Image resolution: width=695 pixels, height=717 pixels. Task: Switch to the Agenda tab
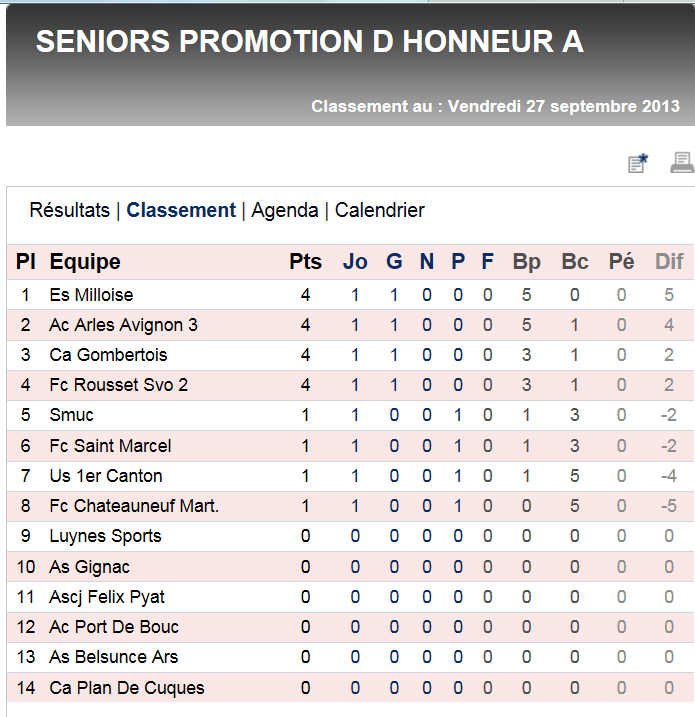[285, 211]
